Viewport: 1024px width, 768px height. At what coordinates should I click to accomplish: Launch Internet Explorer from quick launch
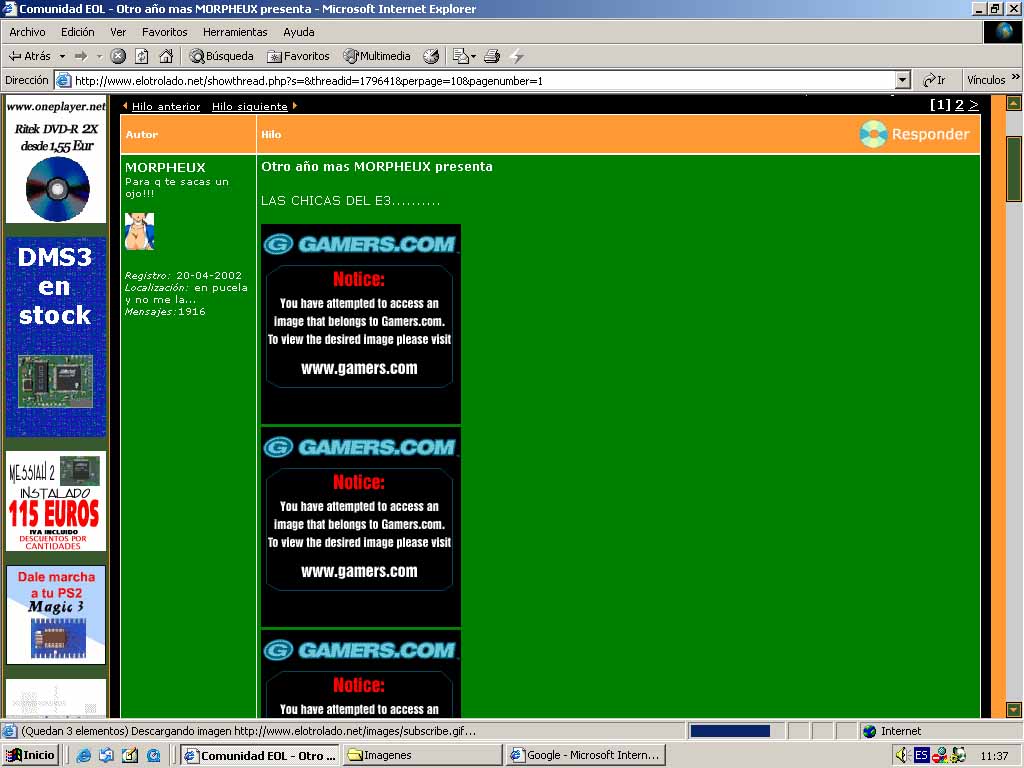pyautogui.click(x=84, y=756)
